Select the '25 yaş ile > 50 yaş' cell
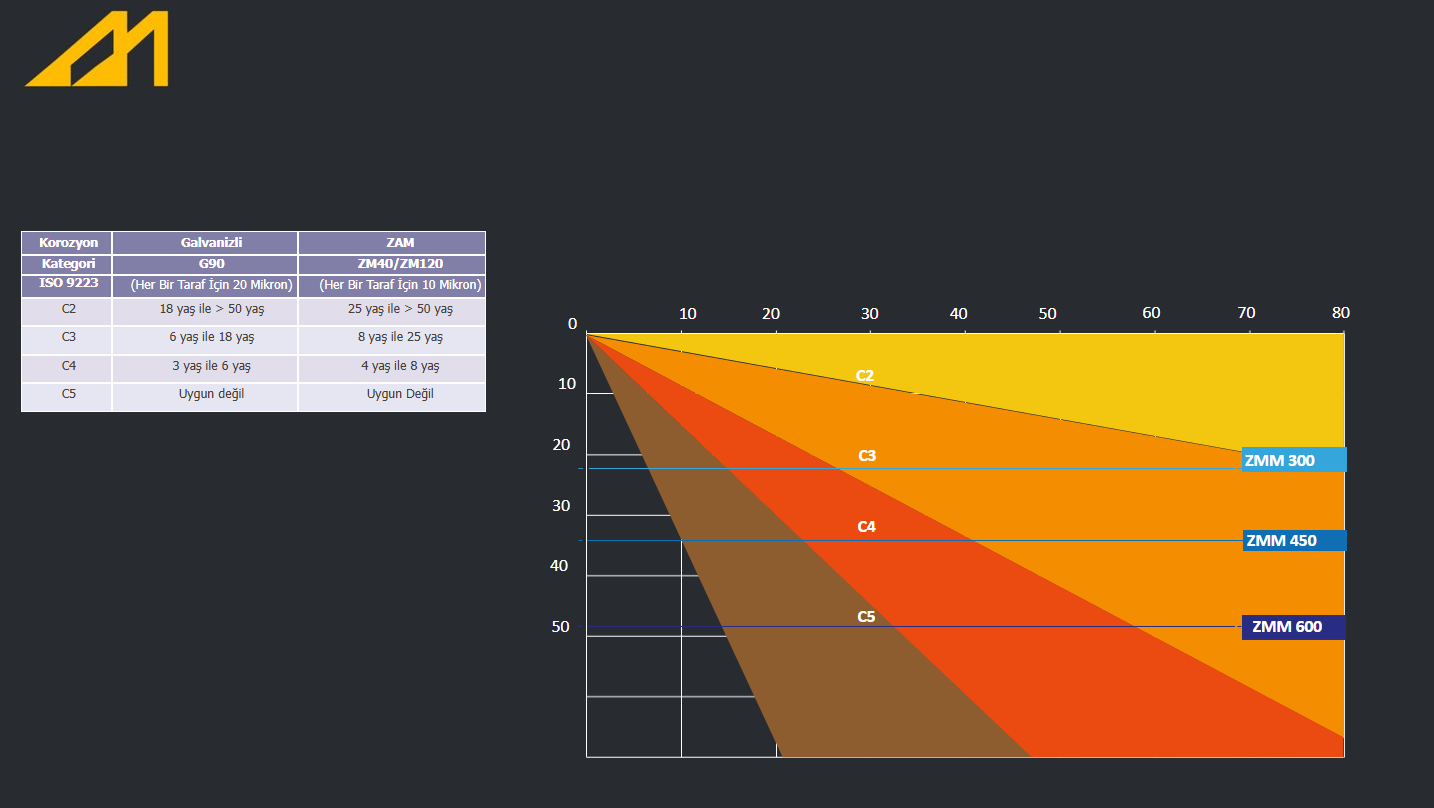This screenshot has height=808, width=1434. click(392, 311)
